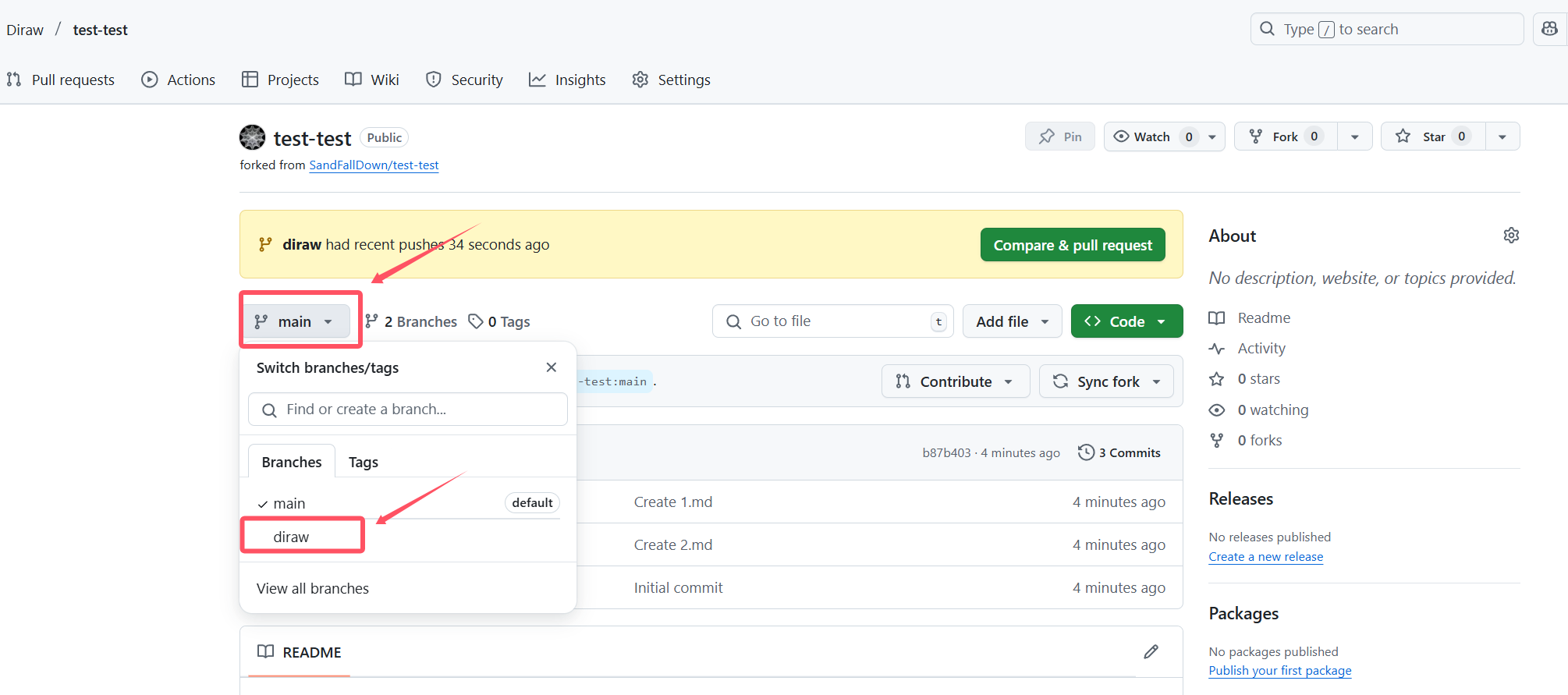Click the Pin repository button

(x=1060, y=137)
